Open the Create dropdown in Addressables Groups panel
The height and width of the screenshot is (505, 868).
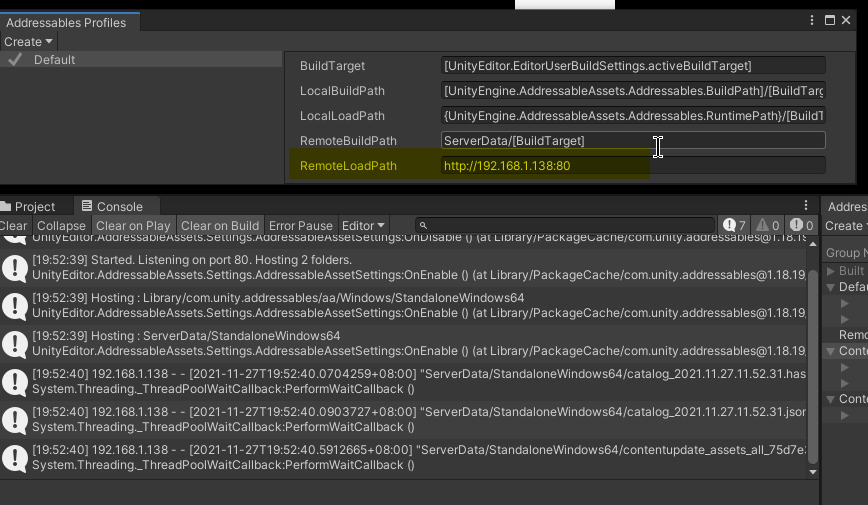coord(846,225)
